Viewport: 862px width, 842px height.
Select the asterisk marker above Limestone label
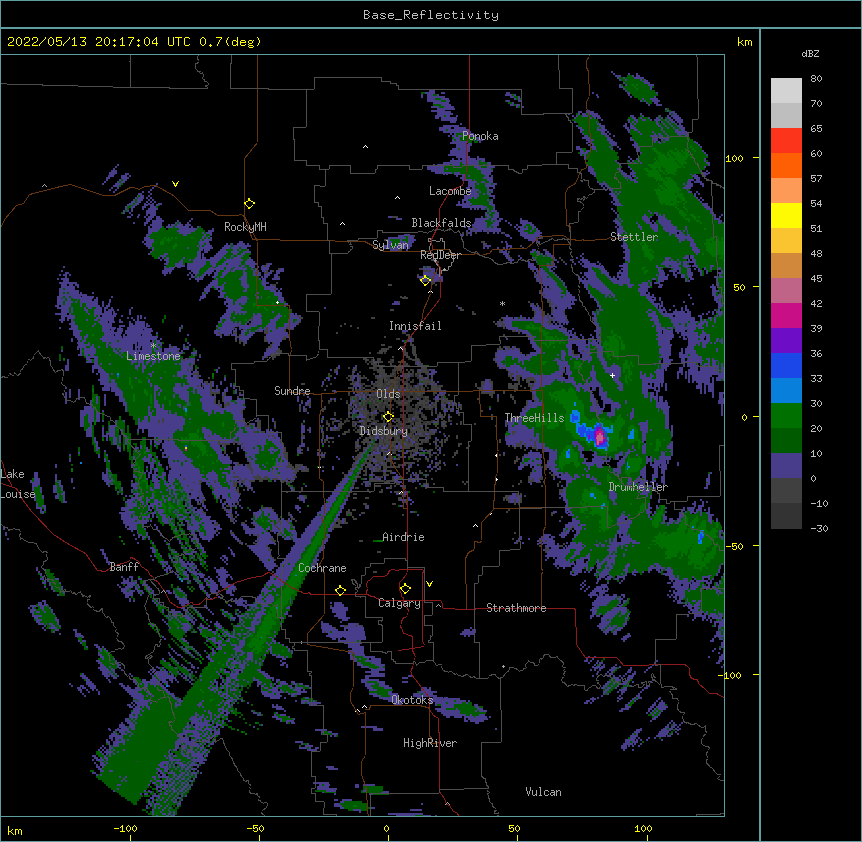[153, 346]
